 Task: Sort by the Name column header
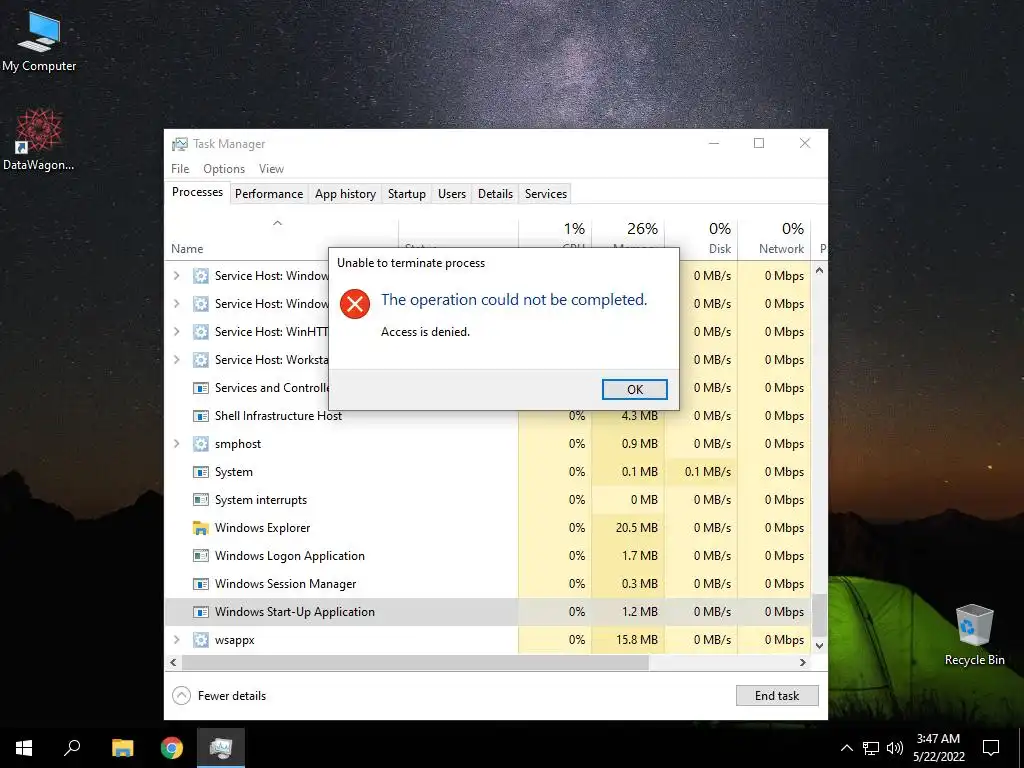click(x=187, y=249)
